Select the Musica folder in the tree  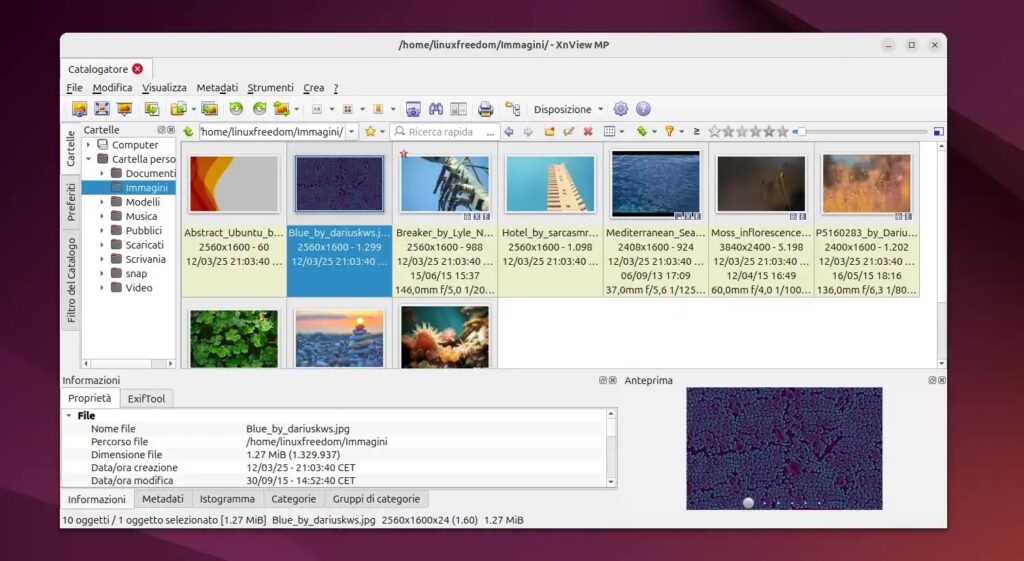141,216
